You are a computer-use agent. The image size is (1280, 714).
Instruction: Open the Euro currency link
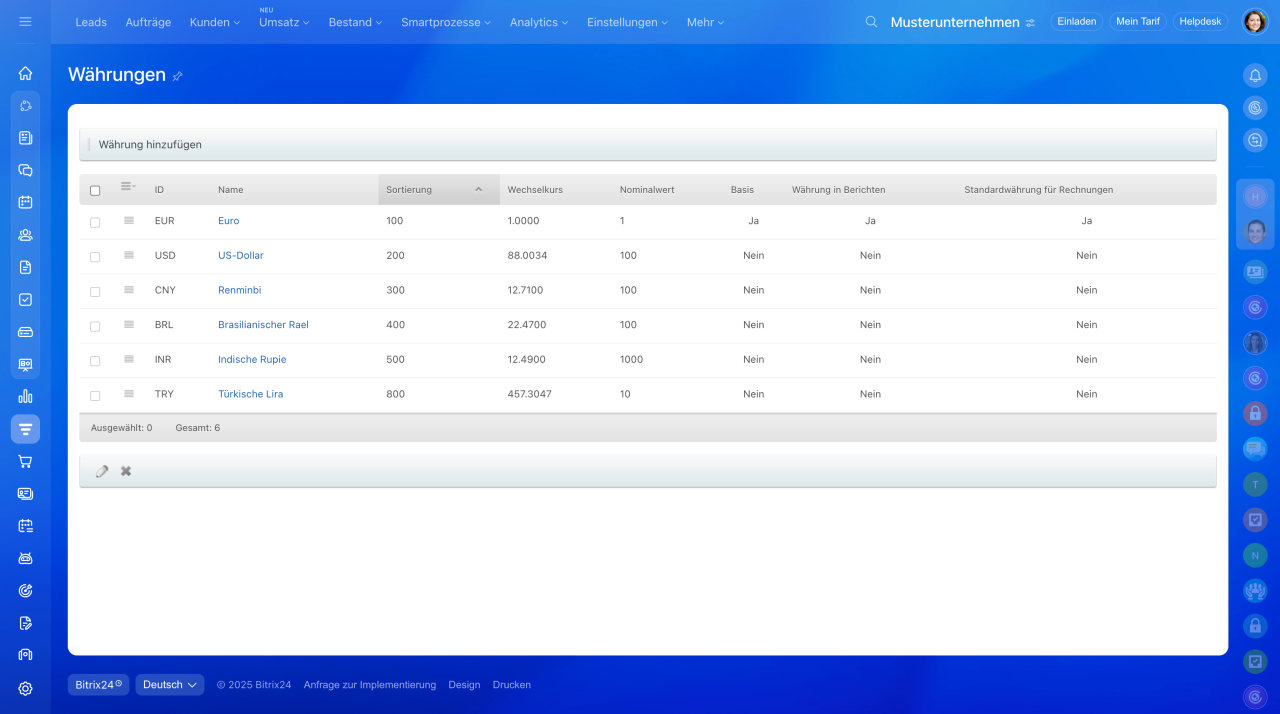coord(228,220)
